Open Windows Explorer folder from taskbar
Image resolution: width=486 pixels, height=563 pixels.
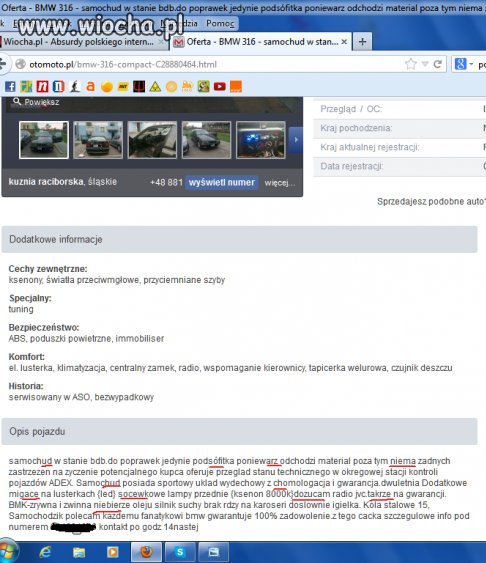[79, 552]
